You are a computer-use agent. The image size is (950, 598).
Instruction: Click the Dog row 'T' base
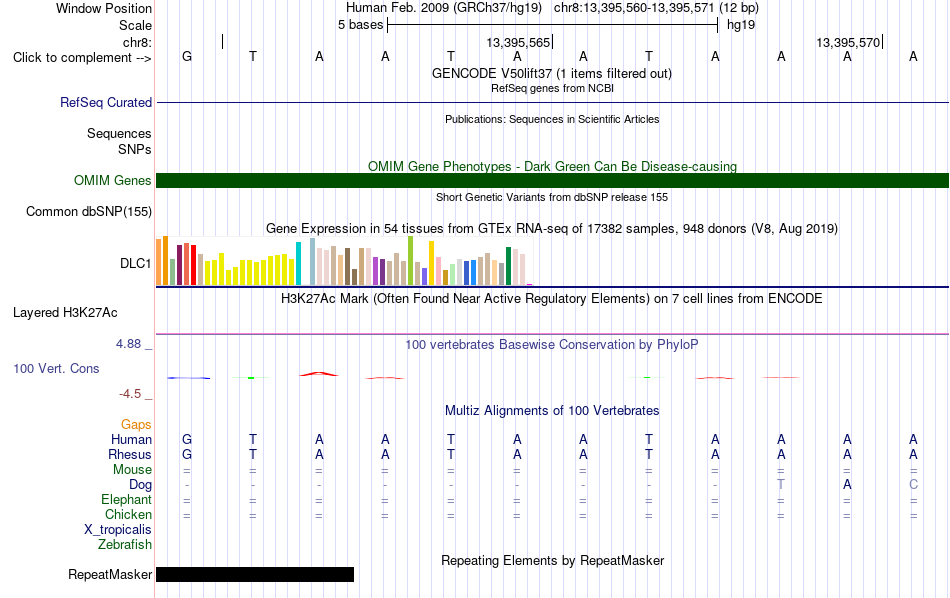(781, 485)
